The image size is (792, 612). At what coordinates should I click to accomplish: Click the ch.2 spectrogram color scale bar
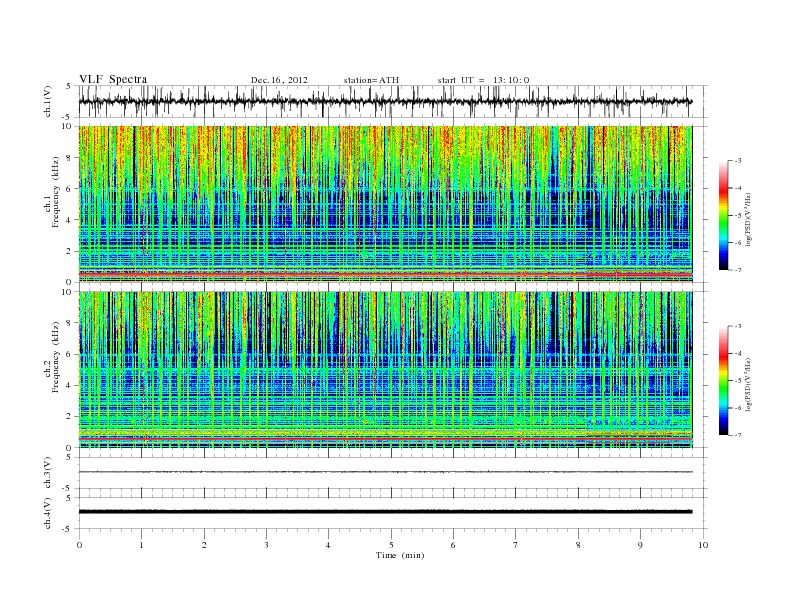(x=723, y=380)
